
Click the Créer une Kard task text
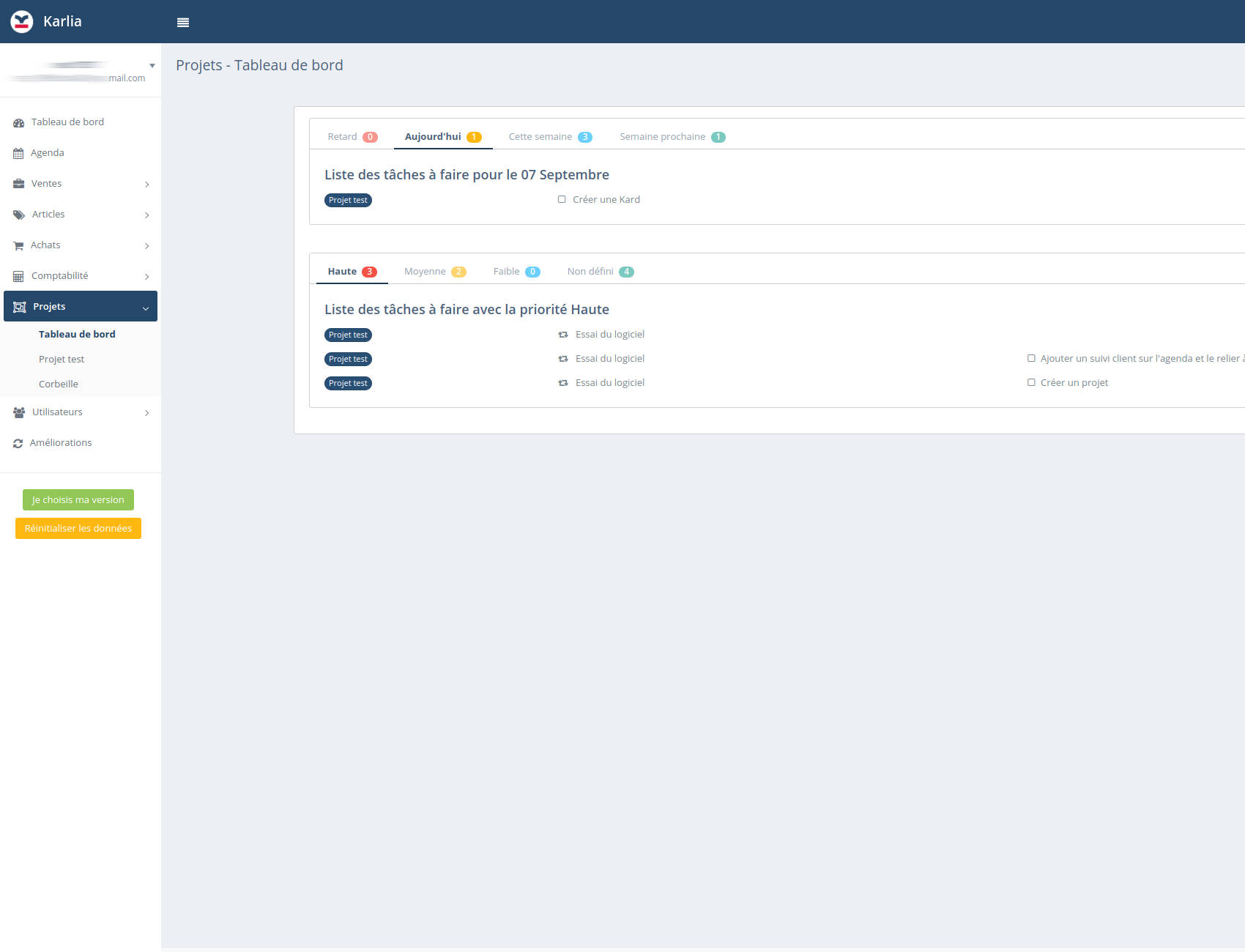pos(606,199)
